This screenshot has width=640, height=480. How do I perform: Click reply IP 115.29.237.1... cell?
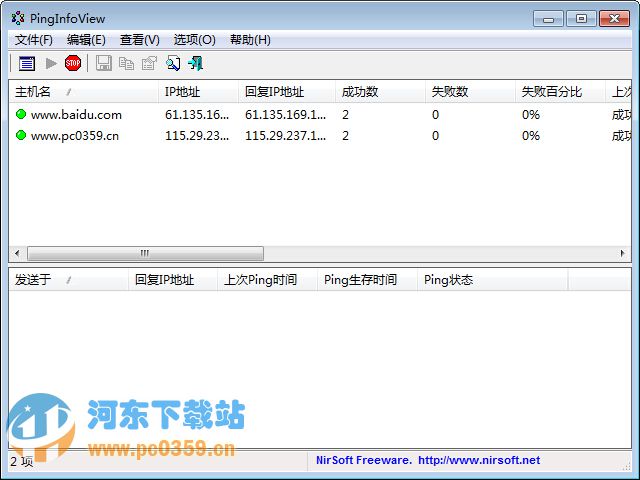click(x=285, y=136)
